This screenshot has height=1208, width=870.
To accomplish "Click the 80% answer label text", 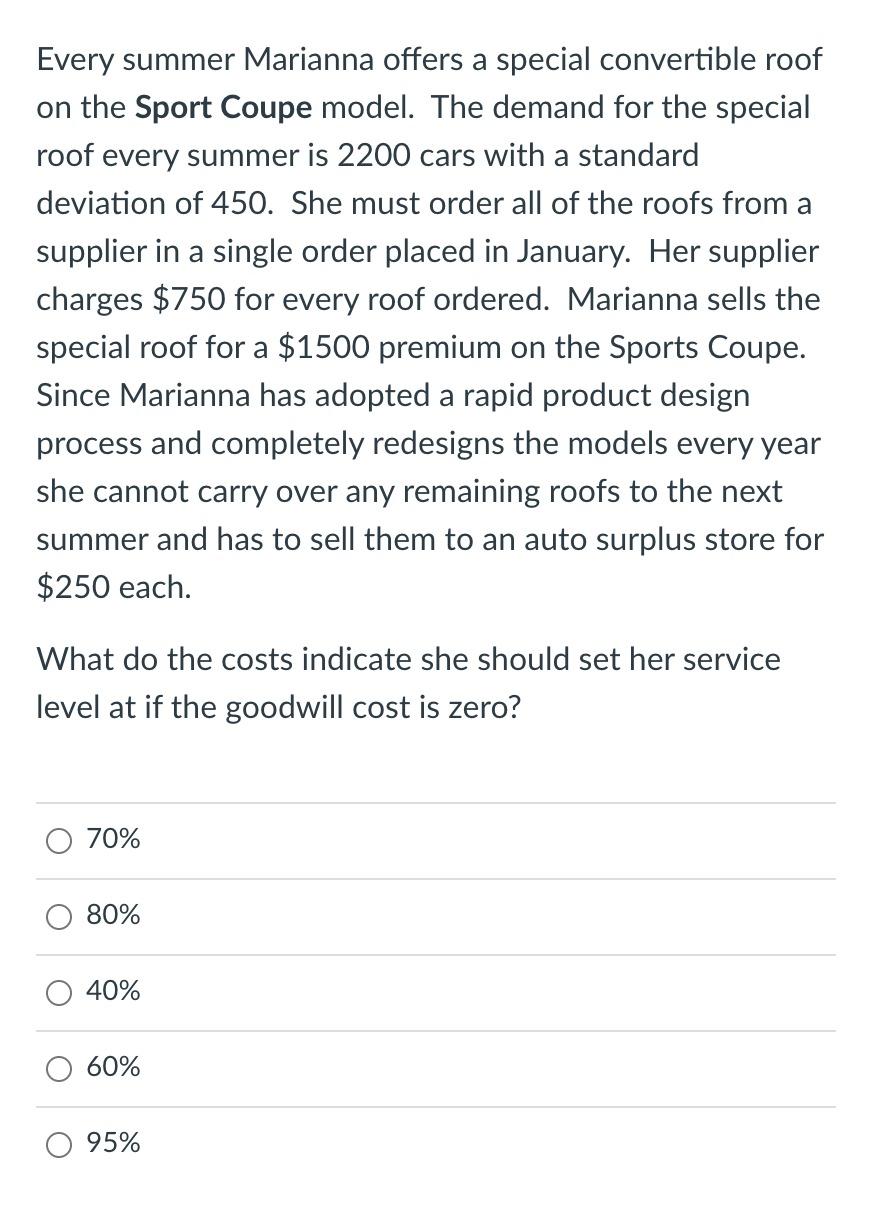I will click(114, 915).
